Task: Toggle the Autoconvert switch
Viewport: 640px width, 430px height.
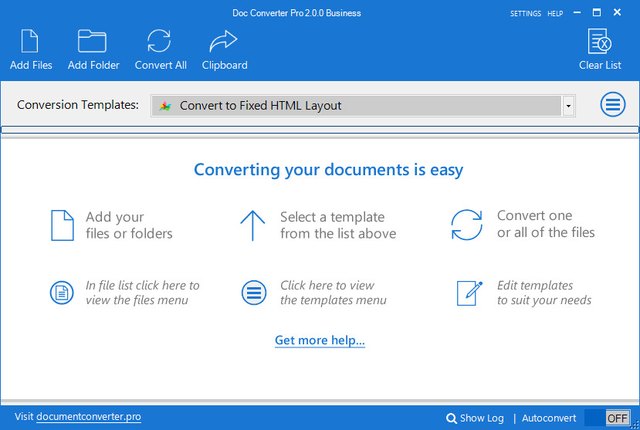Action: coord(607,417)
